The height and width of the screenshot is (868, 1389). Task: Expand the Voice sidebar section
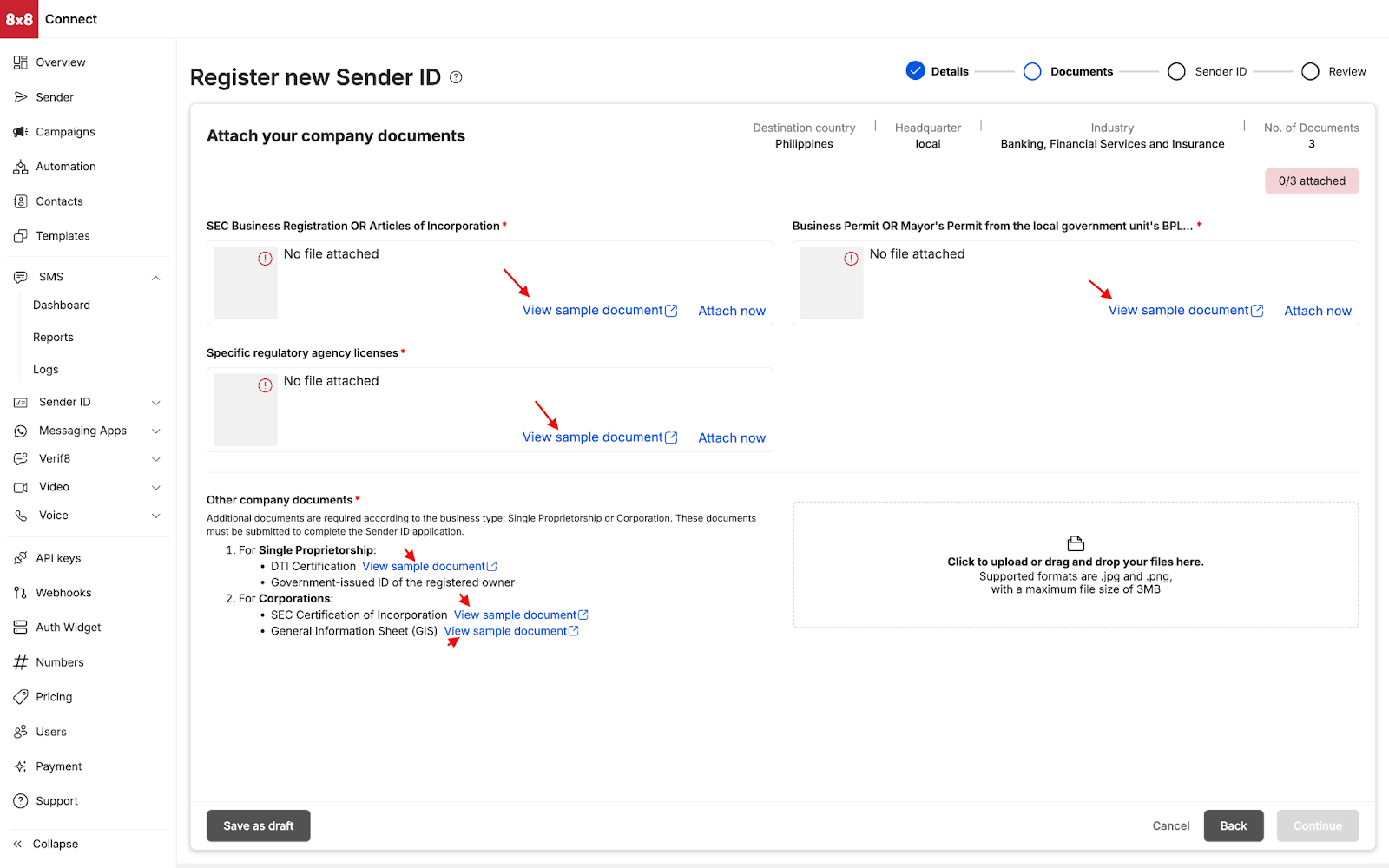pyautogui.click(x=156, y=516)
